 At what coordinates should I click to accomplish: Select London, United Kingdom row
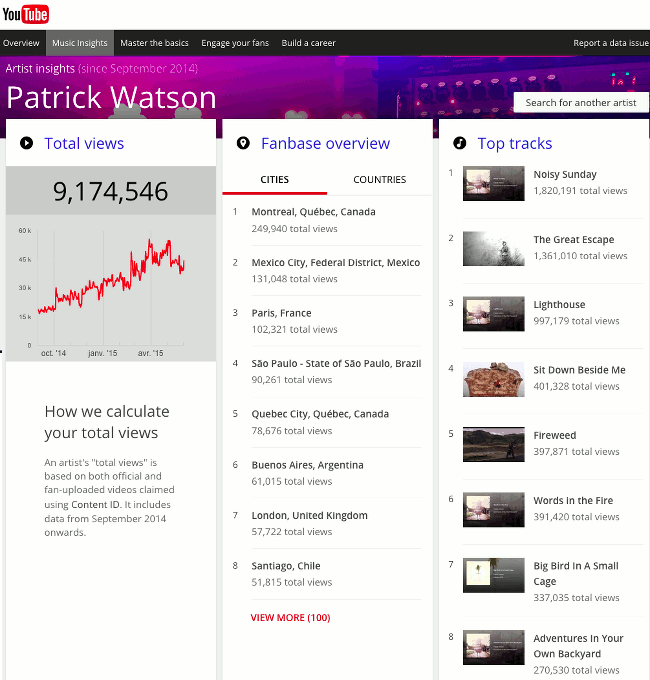point(327,523)
